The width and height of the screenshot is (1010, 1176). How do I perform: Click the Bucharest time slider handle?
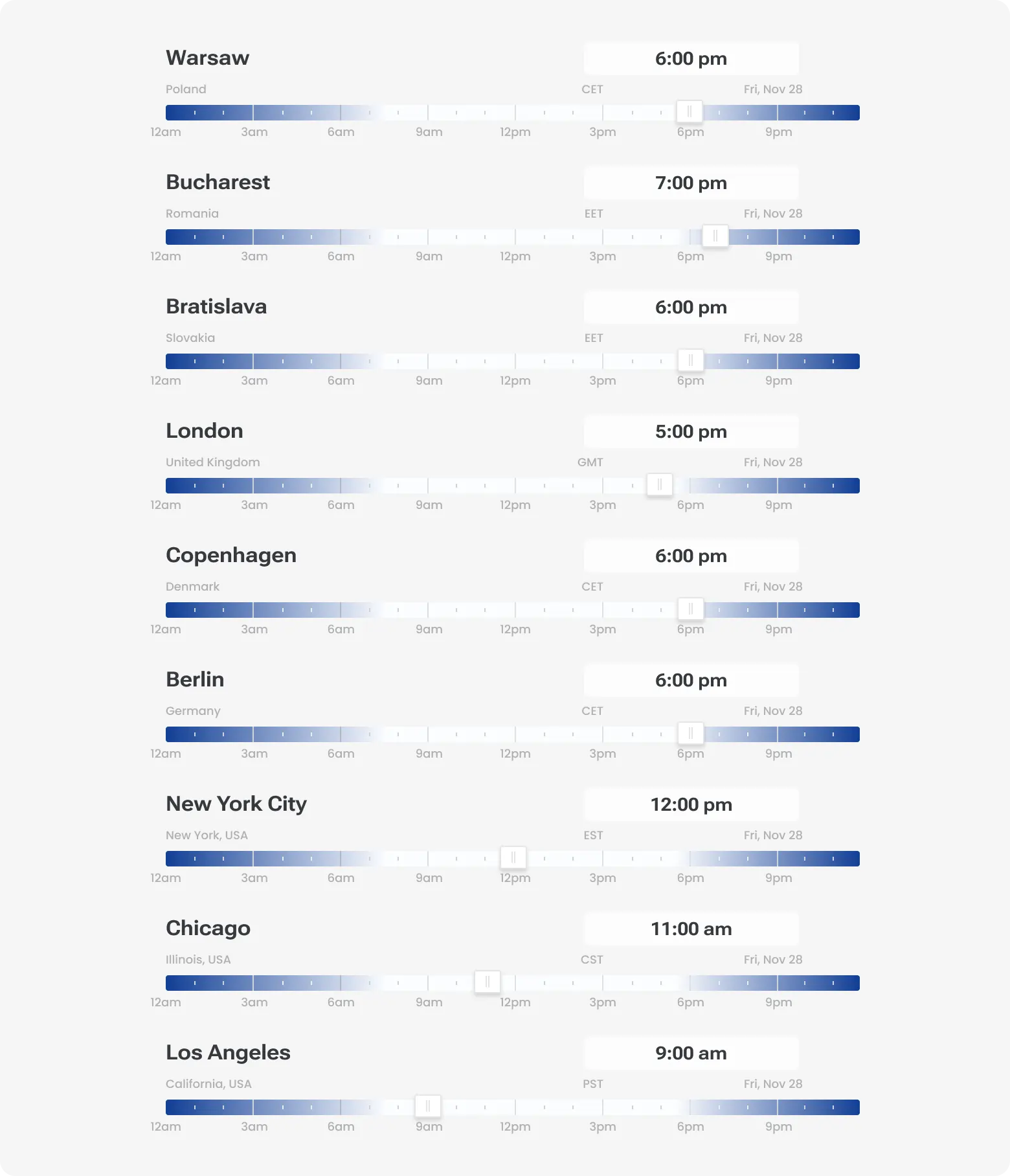tap(715, 236)
